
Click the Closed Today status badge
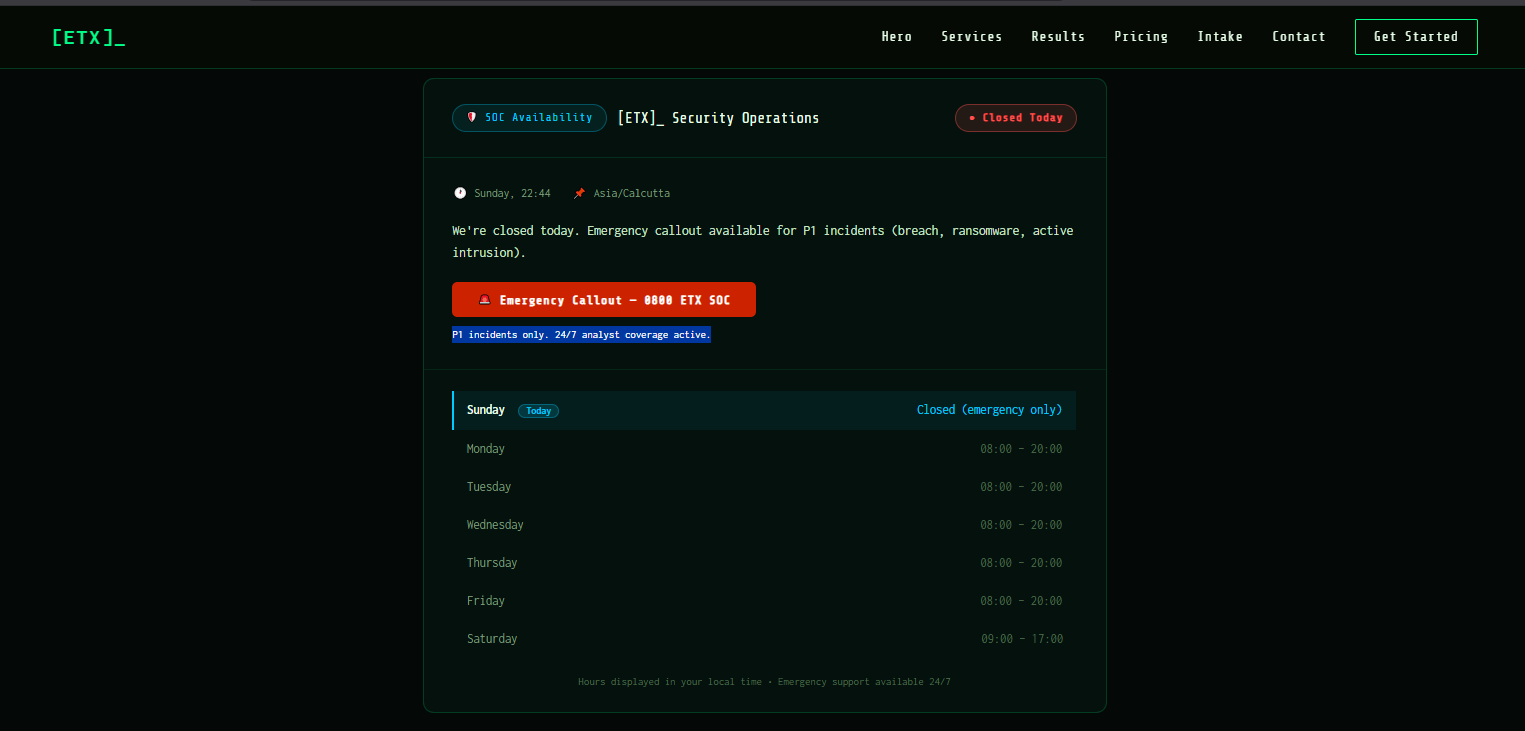tap(1016, 118)
